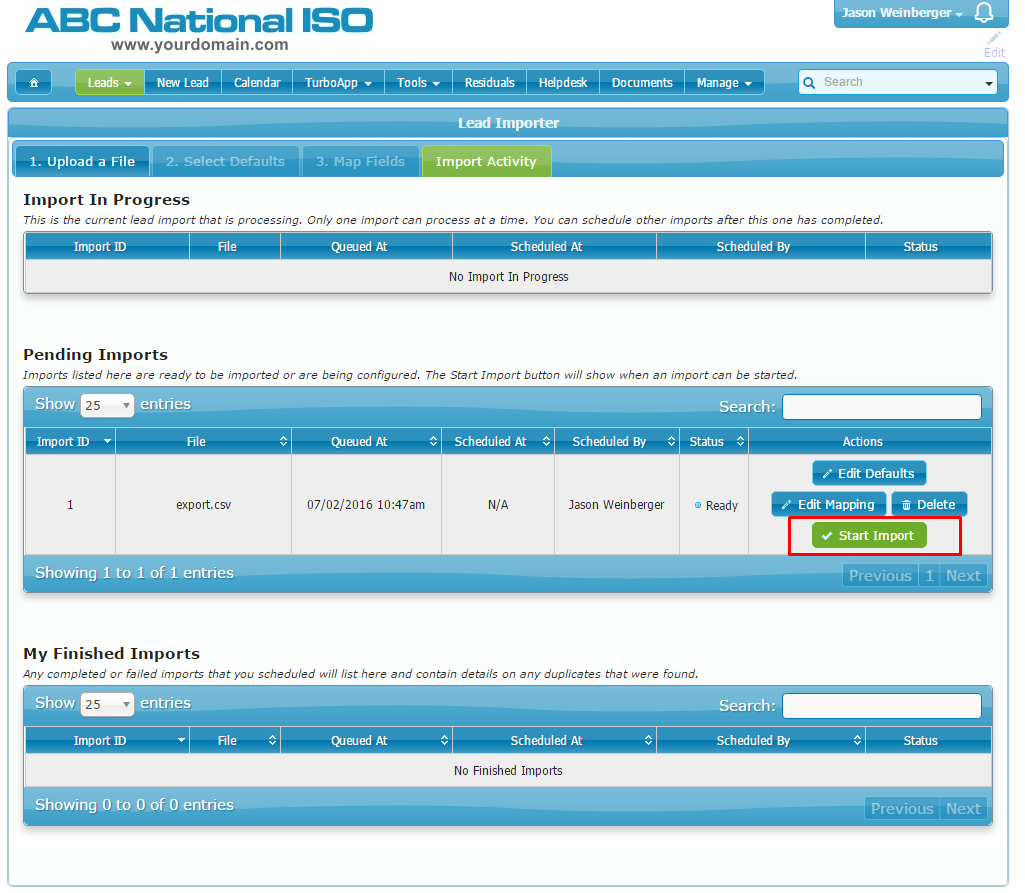Open the Leads dropdown menu
Image resolution: width=1025 pixels, height=893 pixels.
pos(110,83)
